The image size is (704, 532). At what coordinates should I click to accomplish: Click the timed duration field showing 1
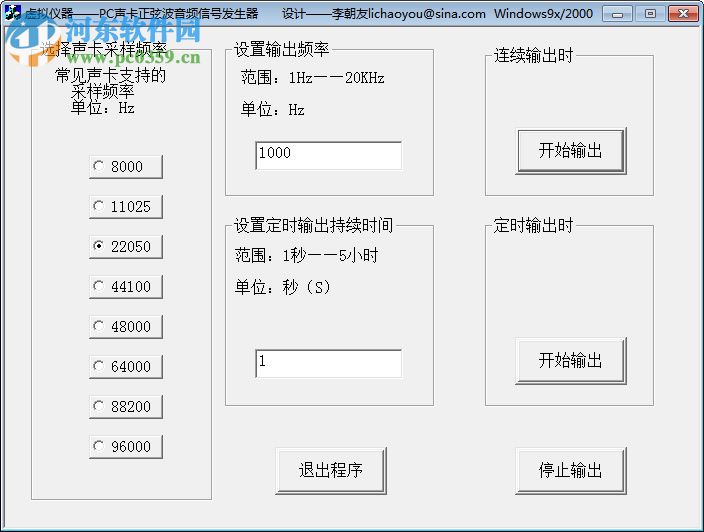click(x=328, y=363)
